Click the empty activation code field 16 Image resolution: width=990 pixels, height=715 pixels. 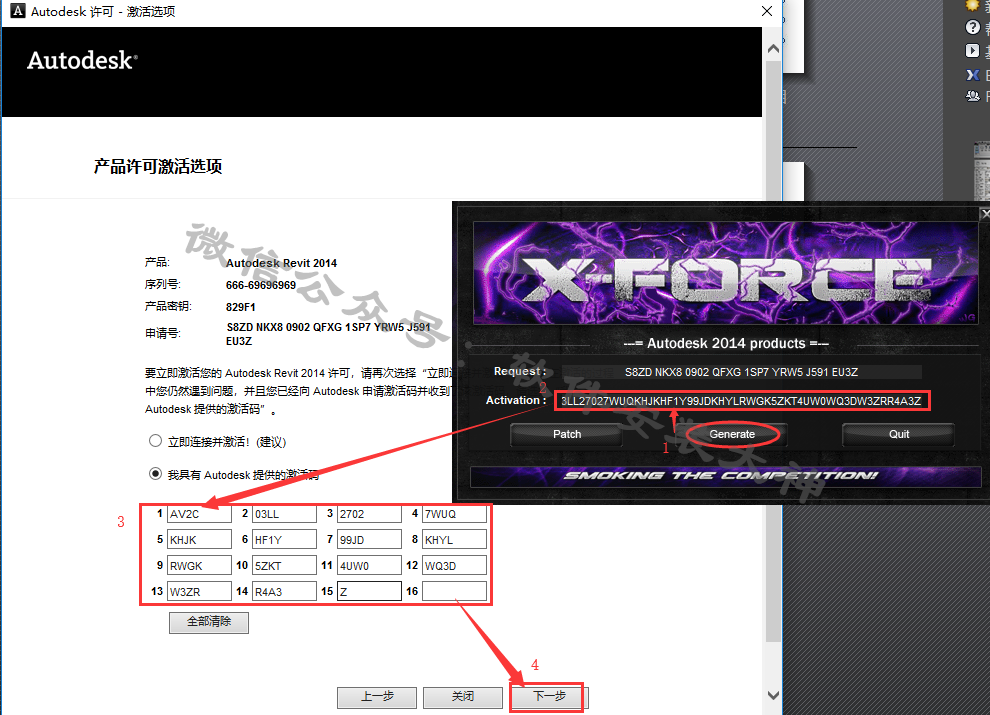point(455,591)
